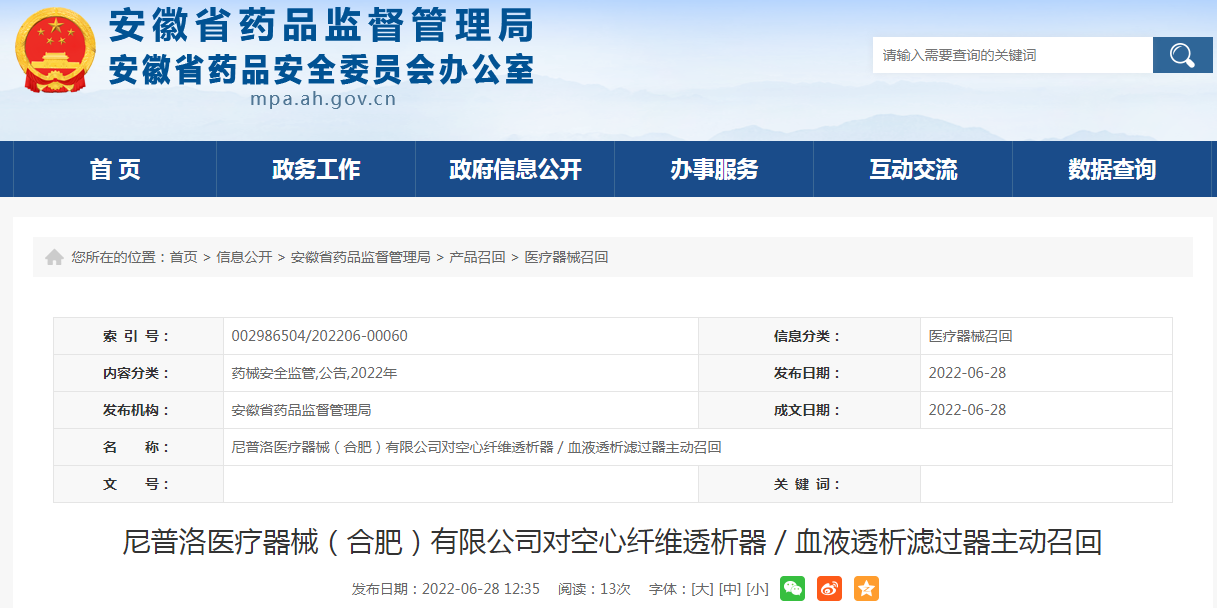Go to 信息公开 breadcrumb link
This screenshot has height=608, width=1217.
click(x=244, y=257)
